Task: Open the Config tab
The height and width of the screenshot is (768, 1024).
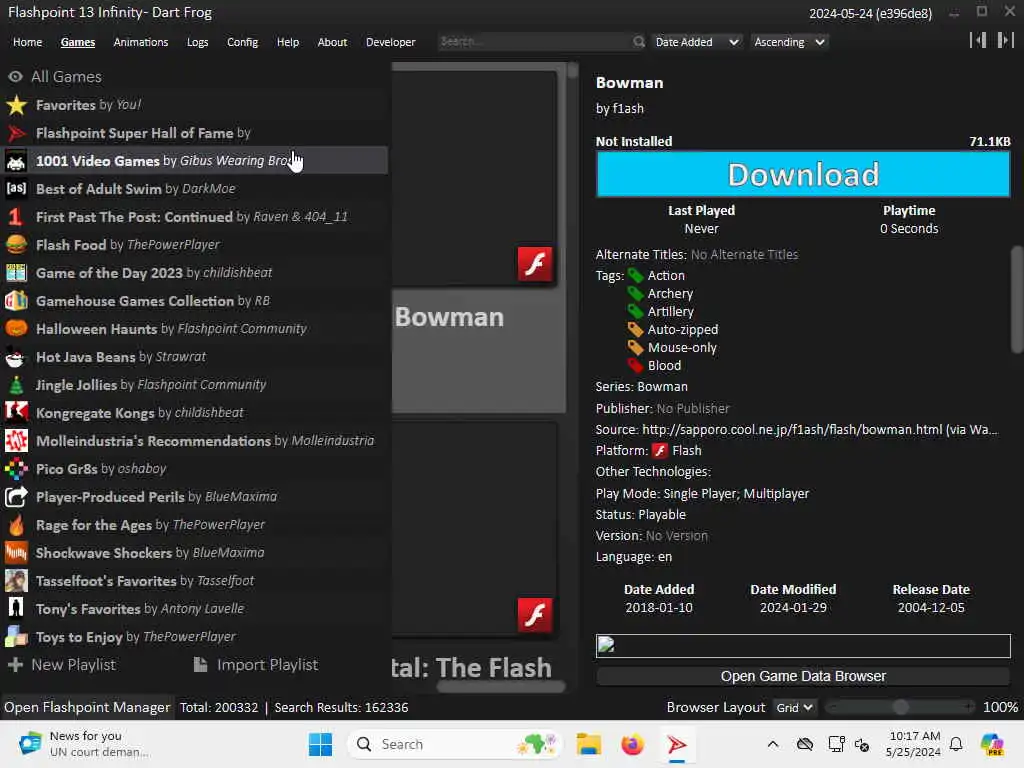Action: coord(242,42)
